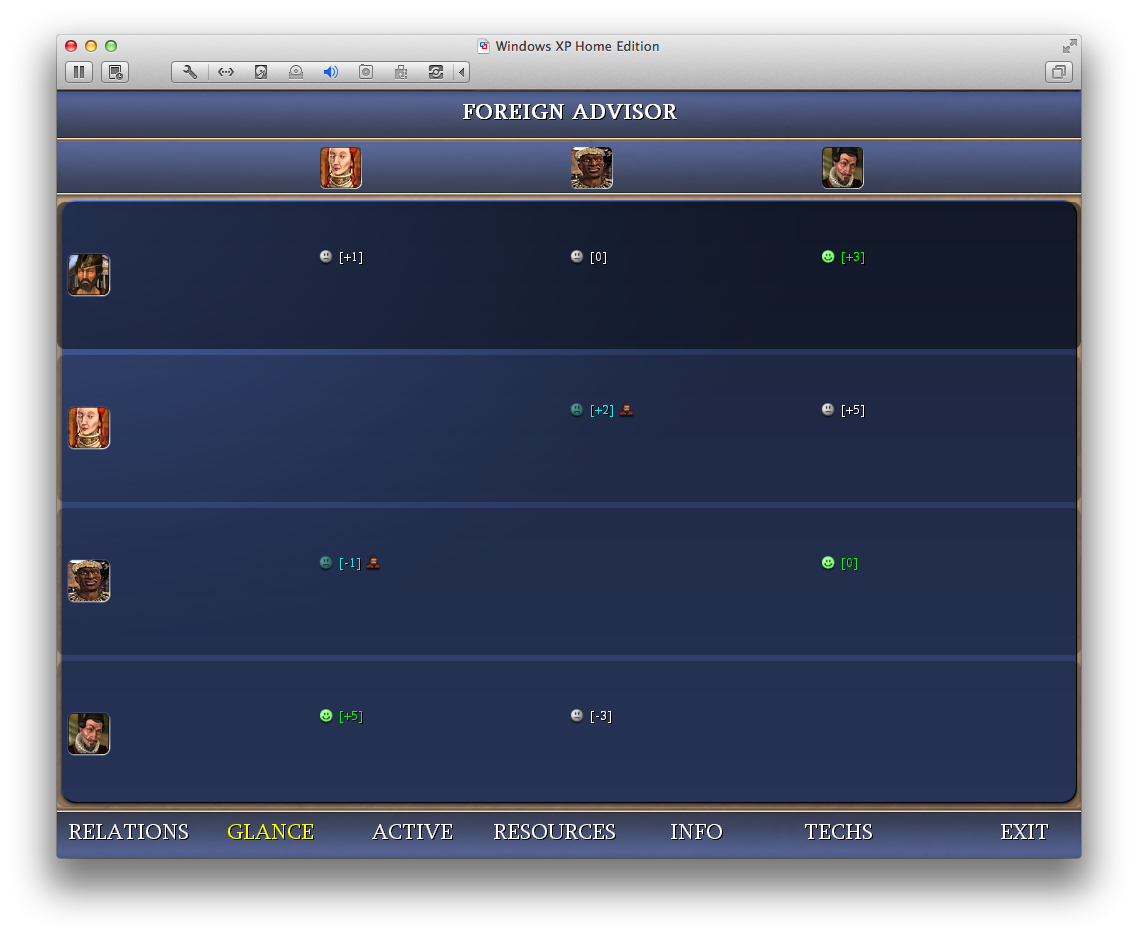Select red-haired queen portrait in left column
1138x937 pixels.
89,427
